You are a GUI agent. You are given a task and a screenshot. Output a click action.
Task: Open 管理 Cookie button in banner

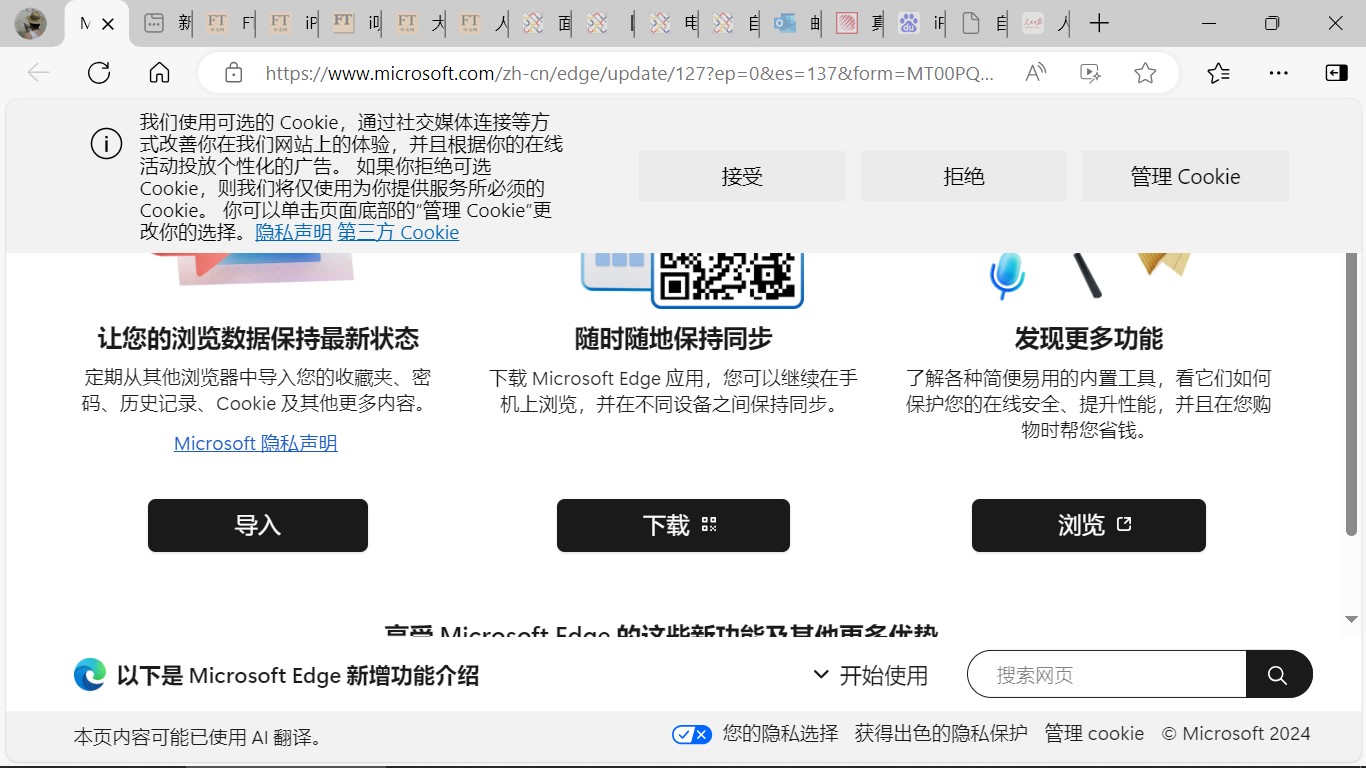(1185, 176)
